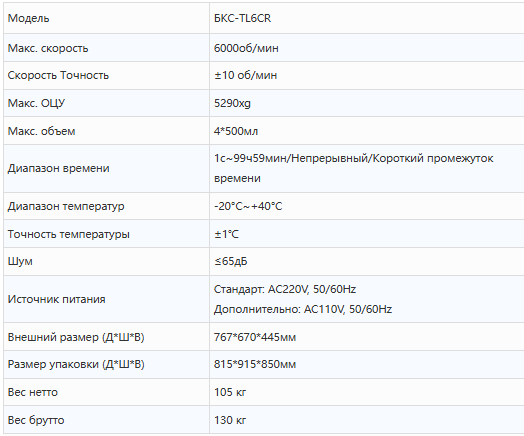Click the Макс. скорость label
The height and width of the screenshot is (436, 524).
click(48, 48)
